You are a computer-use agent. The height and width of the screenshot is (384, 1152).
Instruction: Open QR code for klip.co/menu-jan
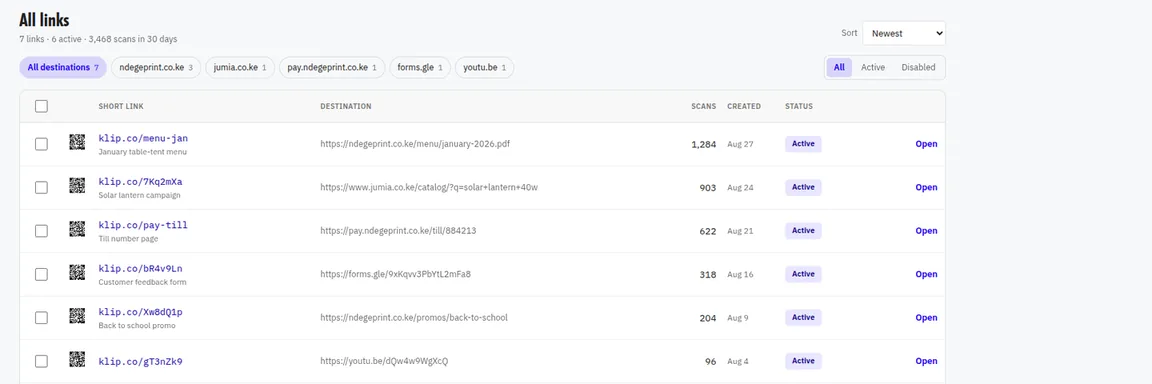pos(77,143)
